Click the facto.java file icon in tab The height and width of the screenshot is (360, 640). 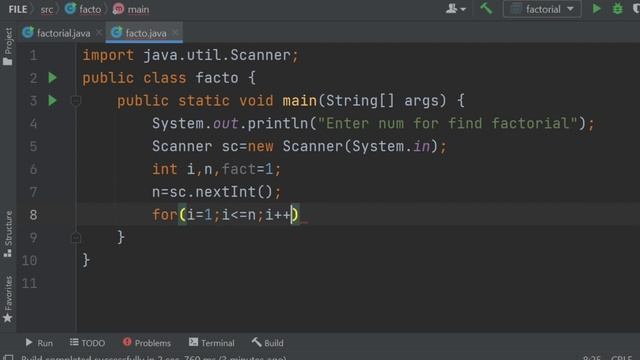click(x=117, y=32)
